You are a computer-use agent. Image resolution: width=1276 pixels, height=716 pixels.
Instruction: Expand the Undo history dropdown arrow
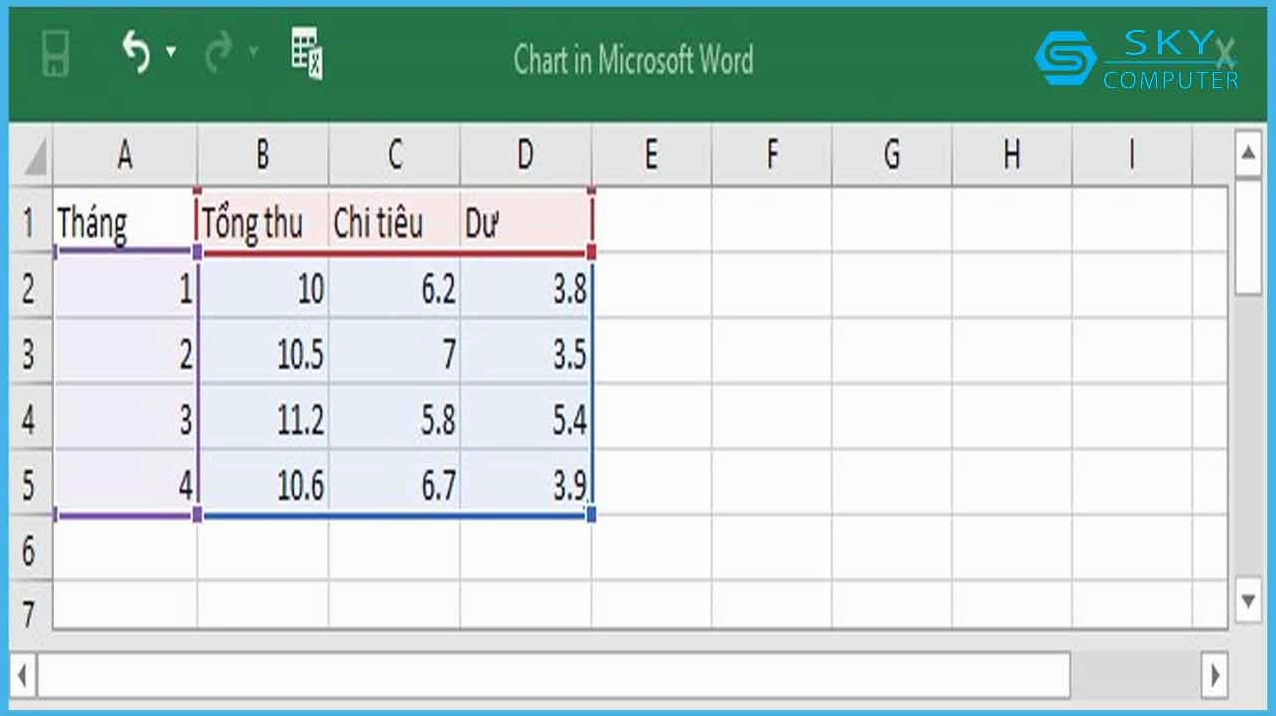171,51
